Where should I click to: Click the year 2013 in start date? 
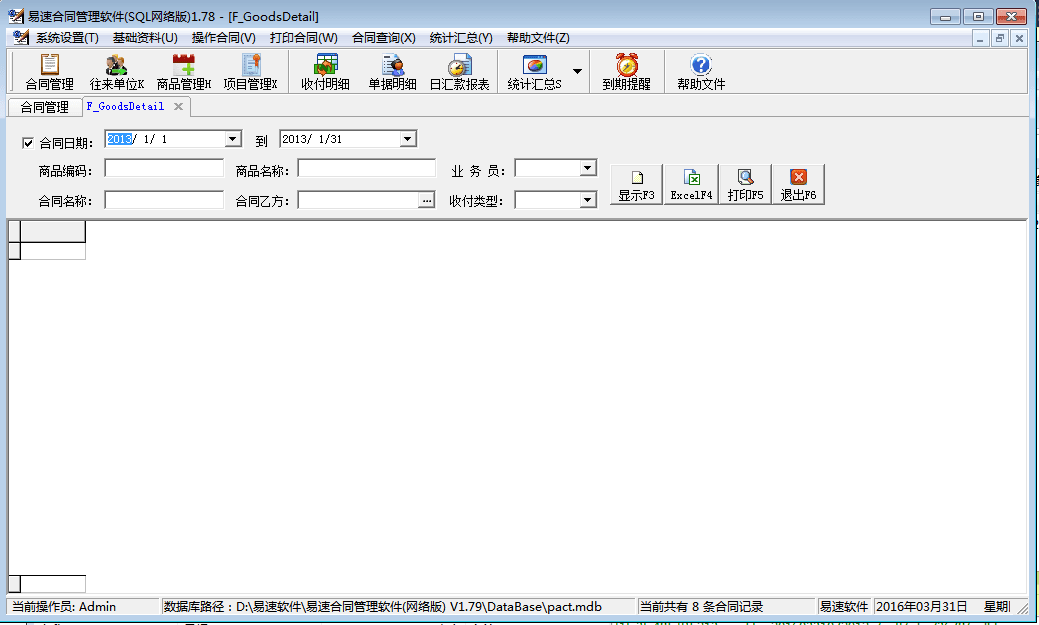tap(119, 139)
